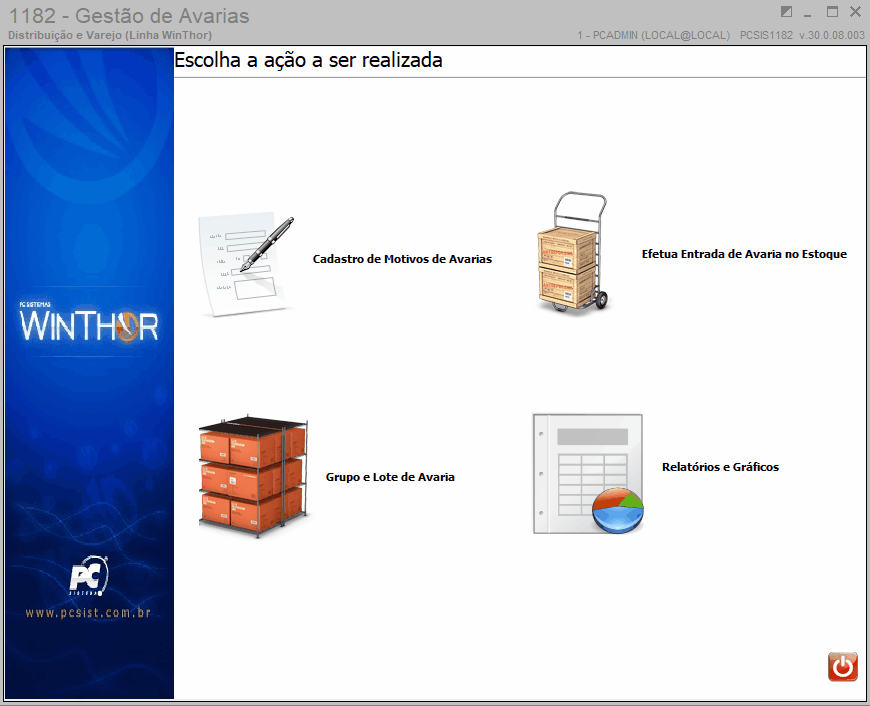Click the red power exit button

(843, 666)
